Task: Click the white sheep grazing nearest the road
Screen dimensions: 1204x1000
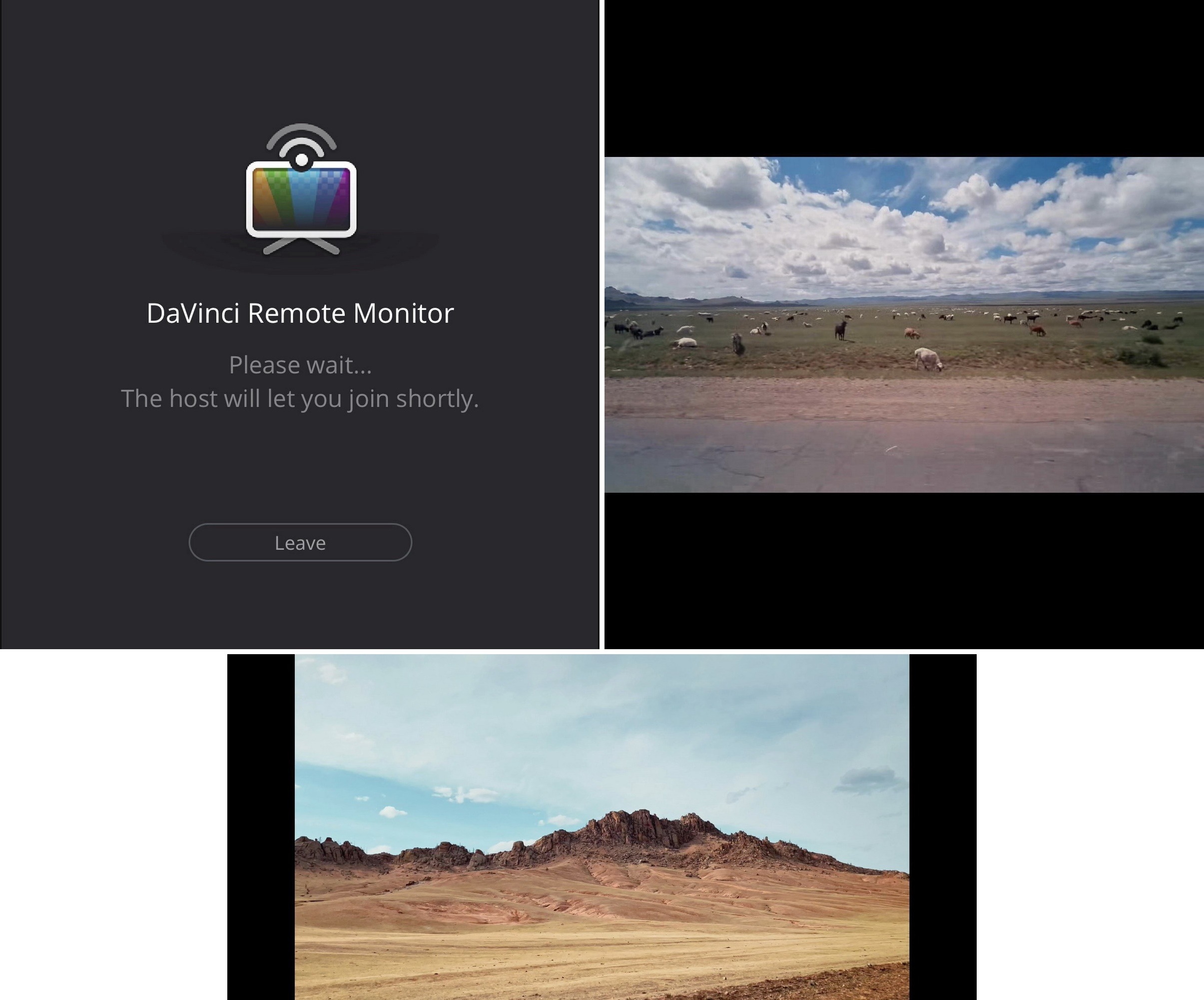Action: click(928, 359)
